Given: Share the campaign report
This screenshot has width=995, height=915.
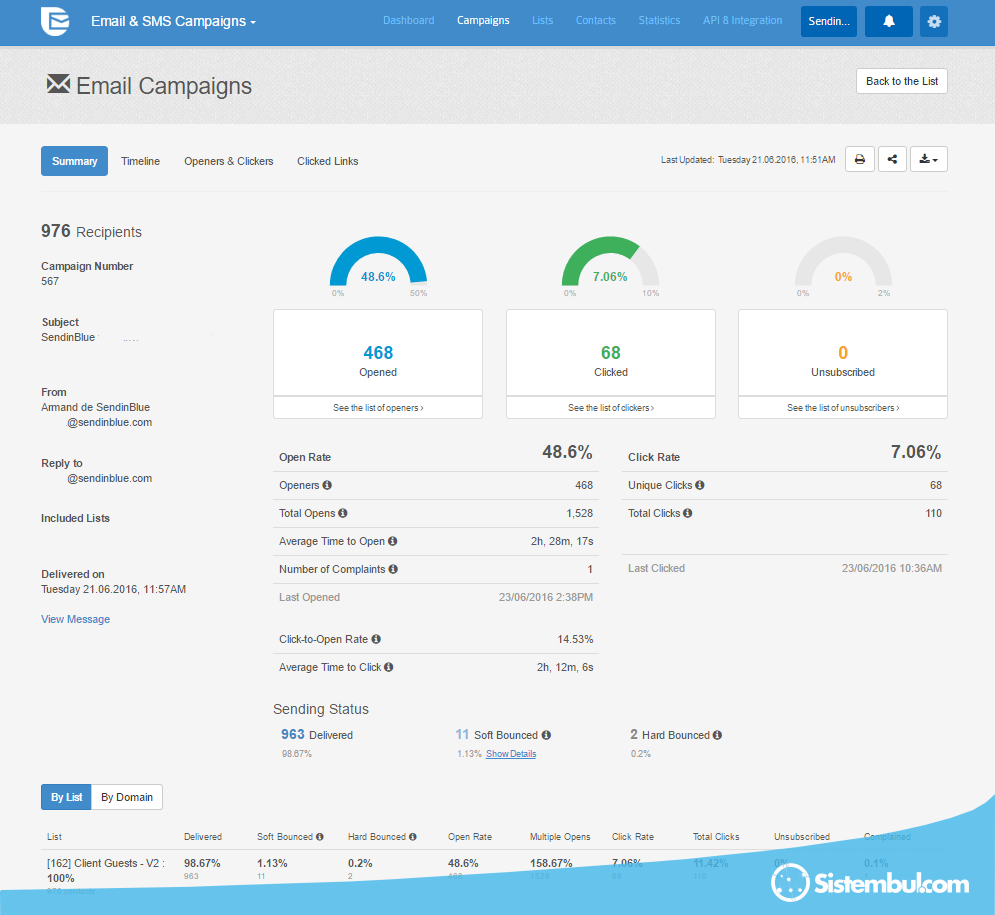Looking at the screenshot, I should point(892,159).
